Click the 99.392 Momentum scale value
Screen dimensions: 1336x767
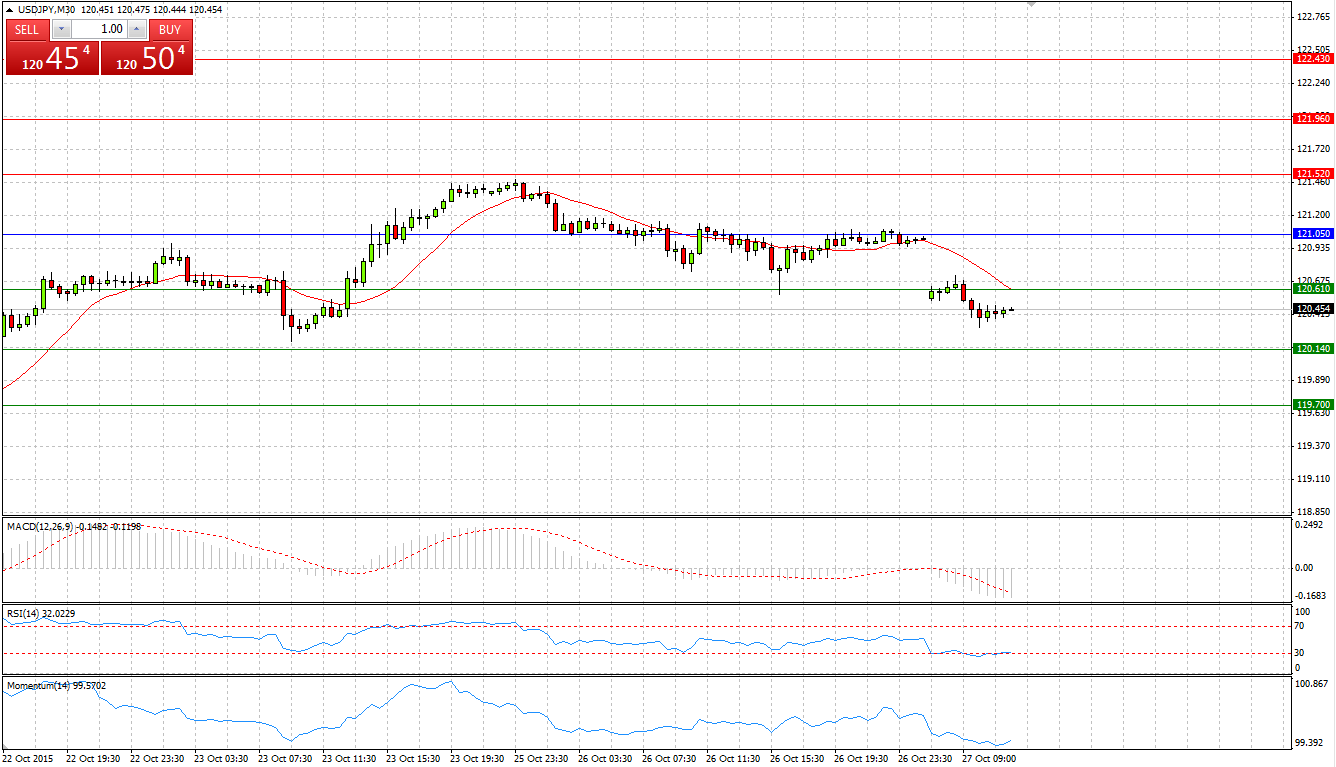click(x=1310, y=743)
